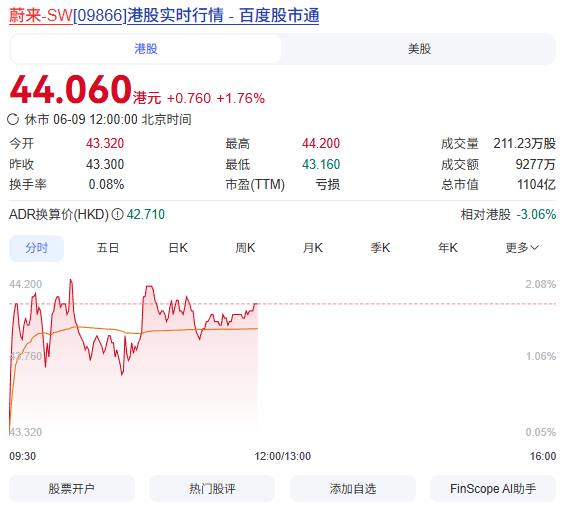Screen dimensions: 588x512
Task: Click the 市盈(TTM) value 亏损
Action: 327,185
